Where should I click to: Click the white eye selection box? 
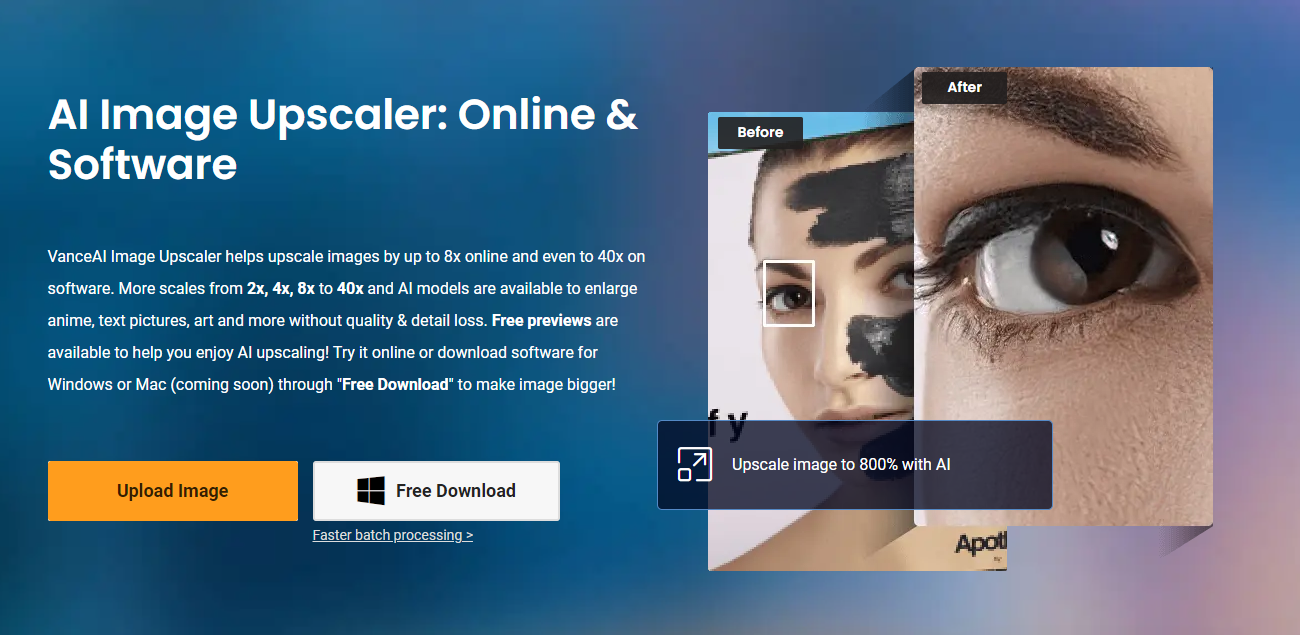click(789, 293)
